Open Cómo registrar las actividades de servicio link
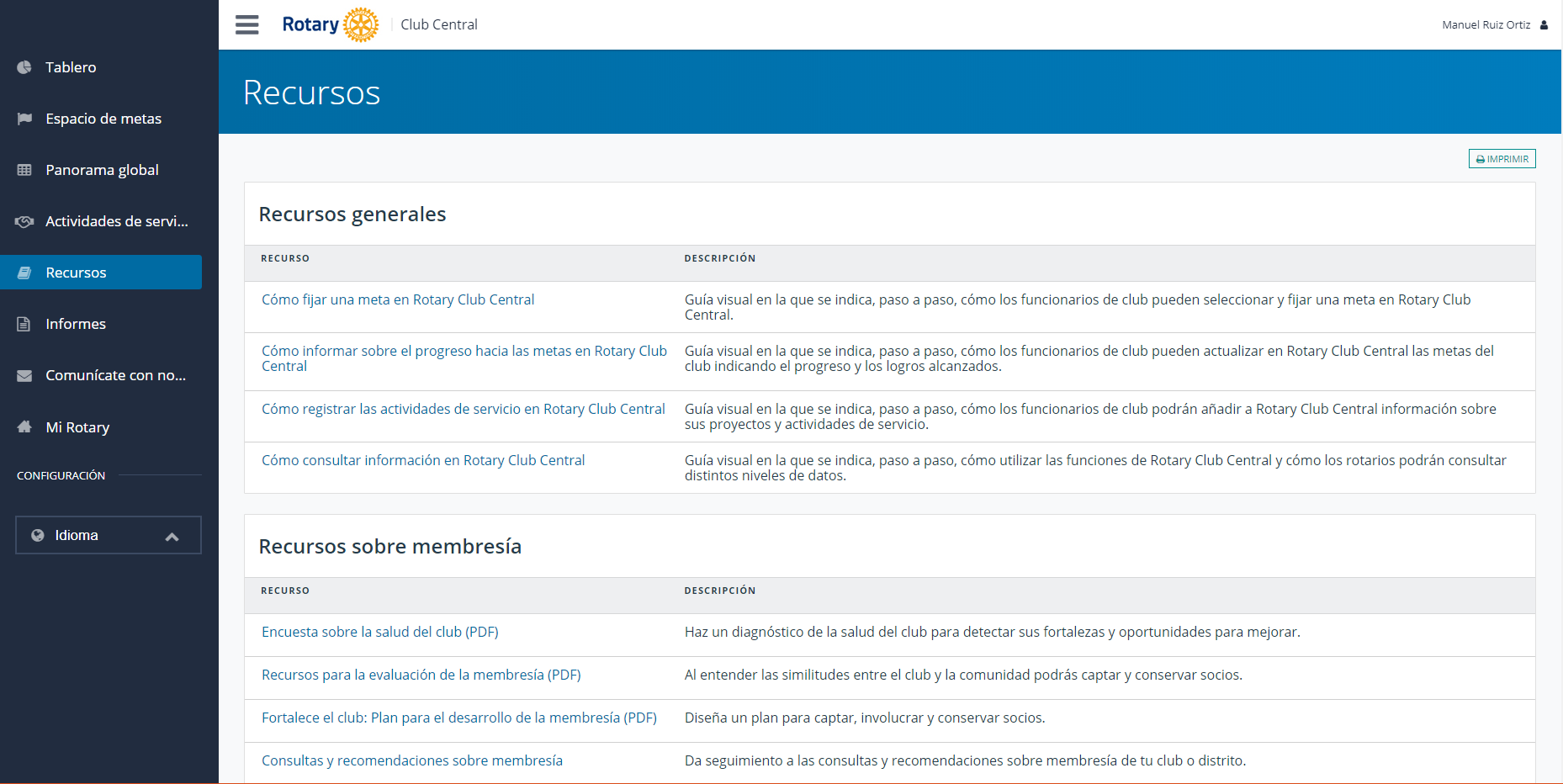The height and width of the screenshot is (784, 1563). pos(464,409)
